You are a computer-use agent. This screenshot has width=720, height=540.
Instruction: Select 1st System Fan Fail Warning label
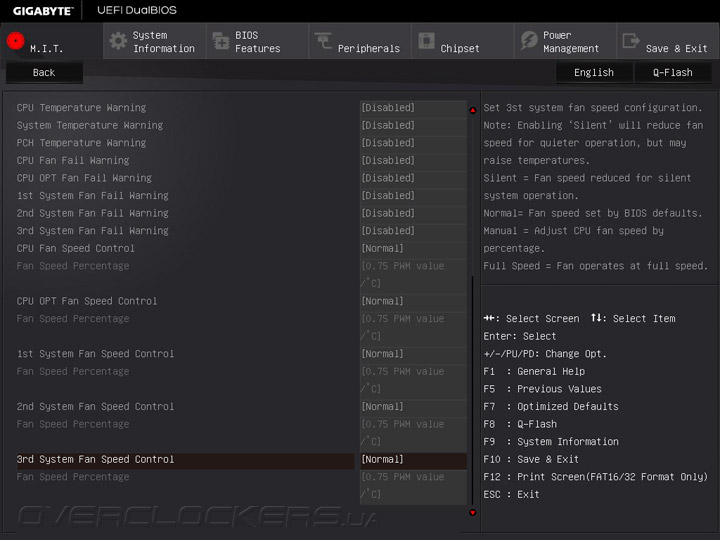93,196
